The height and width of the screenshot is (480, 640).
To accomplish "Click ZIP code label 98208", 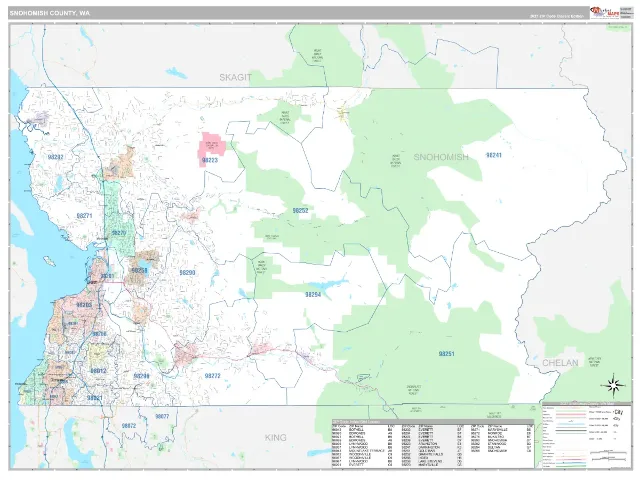I will coord(99,334).
